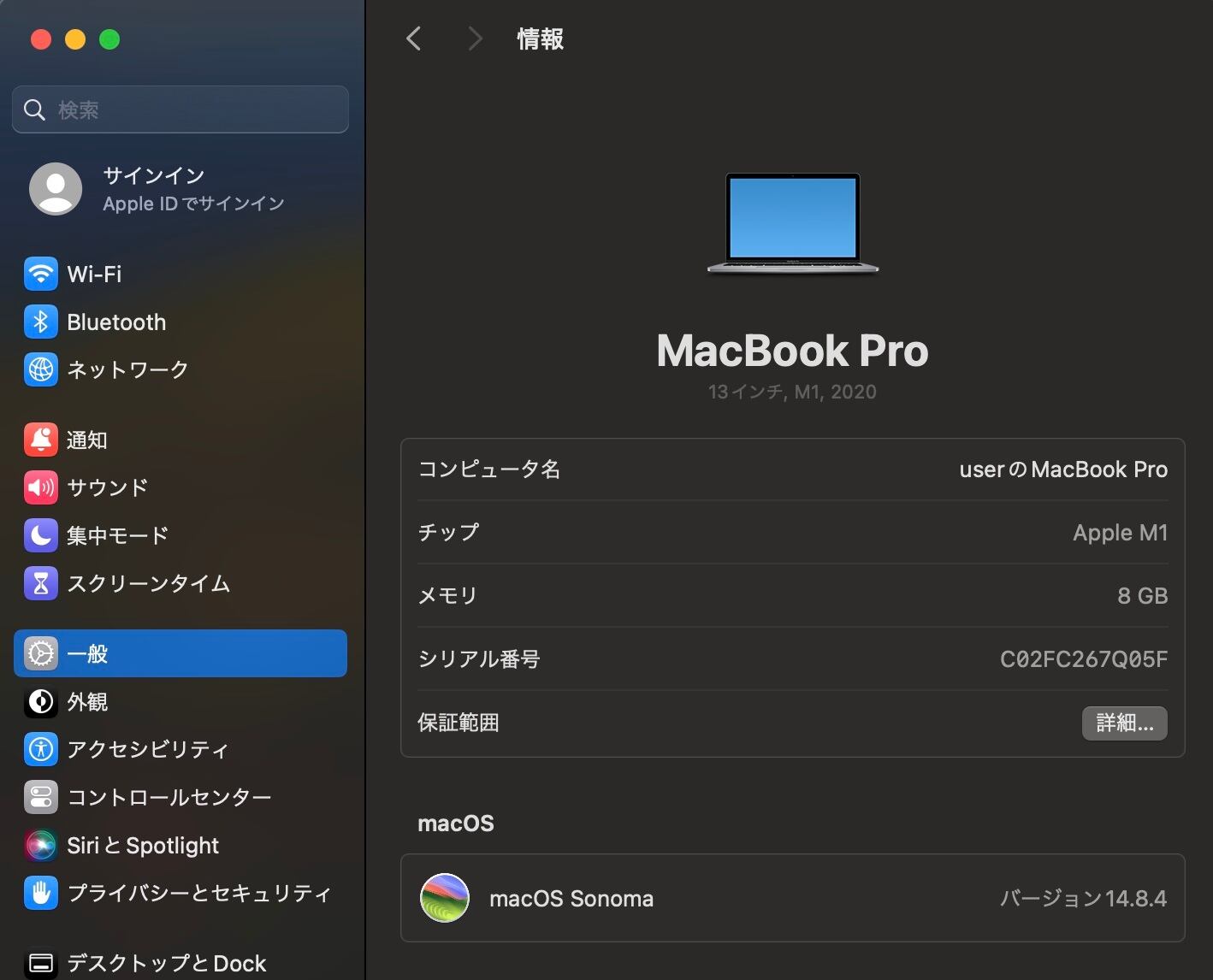Select Siri と Spotlight label
The height and width of the screenshot is (980, 1213).
click(x=143, y=845)
